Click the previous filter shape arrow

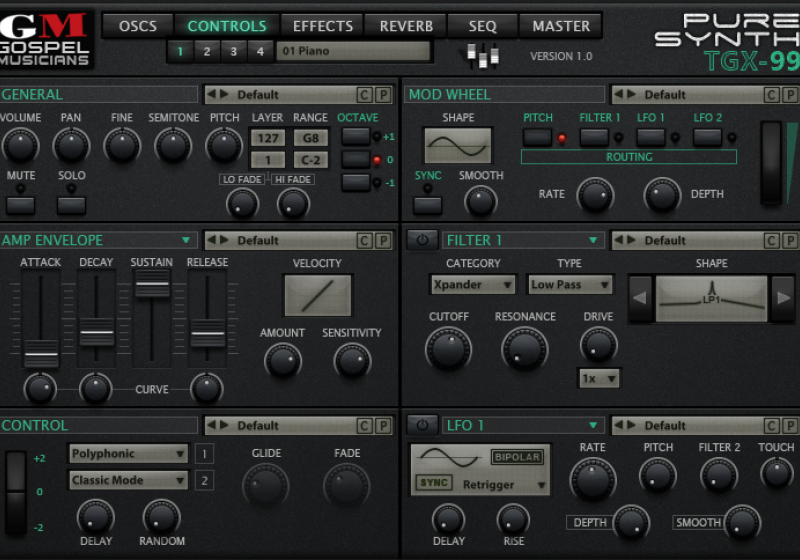[x=641, y=298]
